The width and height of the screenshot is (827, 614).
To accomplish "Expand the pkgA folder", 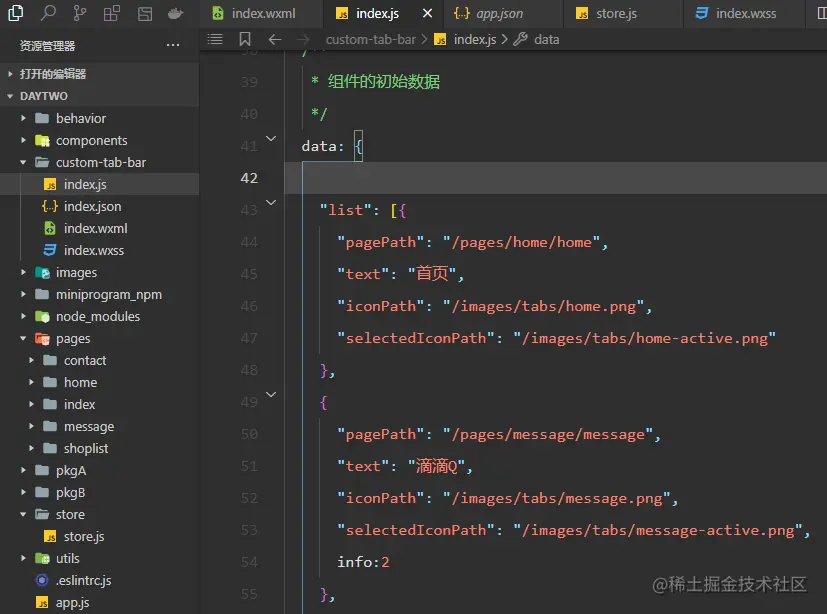I will pos(70,470).
